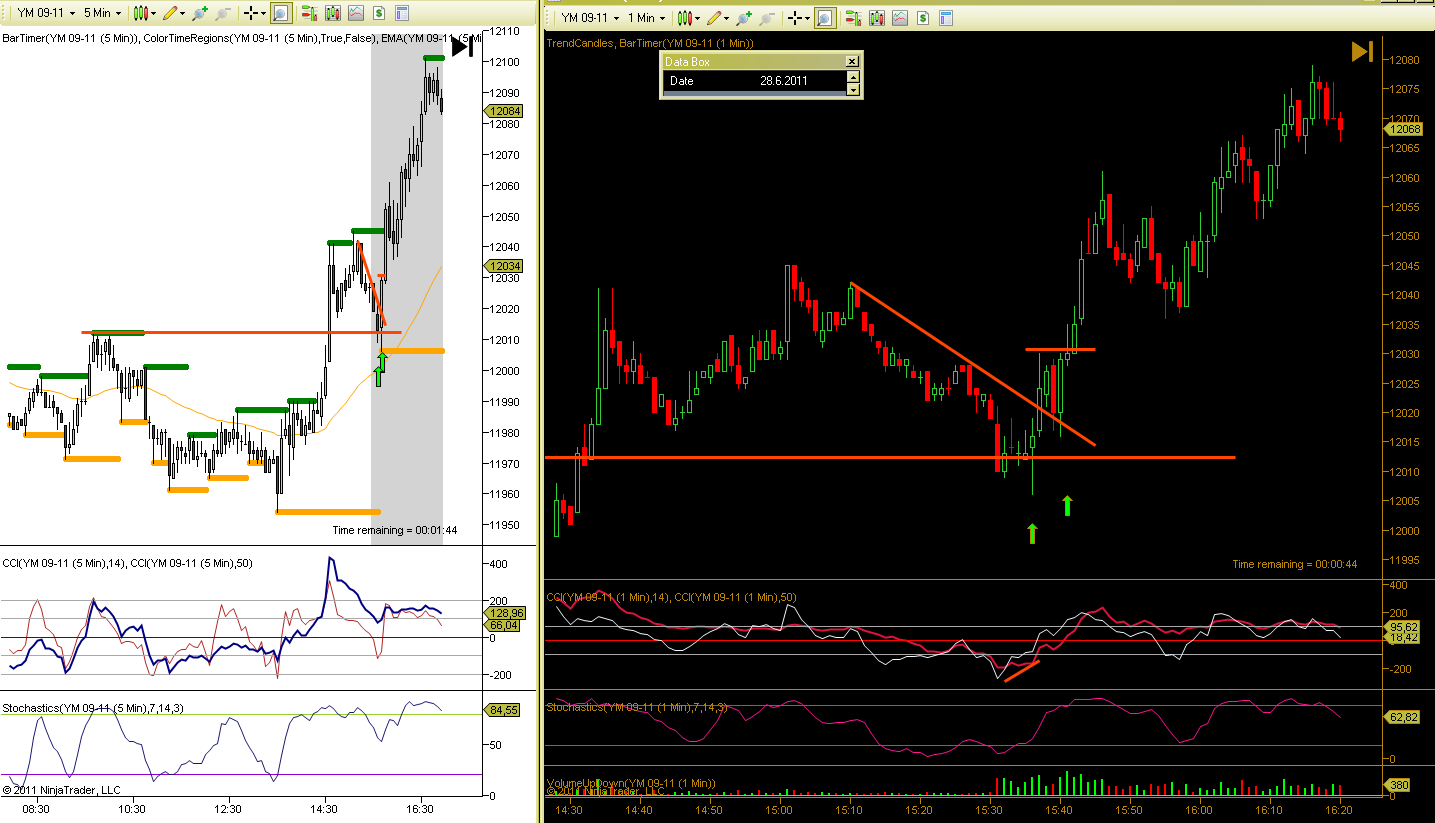Expand cross hair options arrow in 5 Min chart
The height and width of the screenshot is (823, 1435).
point(263,13)
